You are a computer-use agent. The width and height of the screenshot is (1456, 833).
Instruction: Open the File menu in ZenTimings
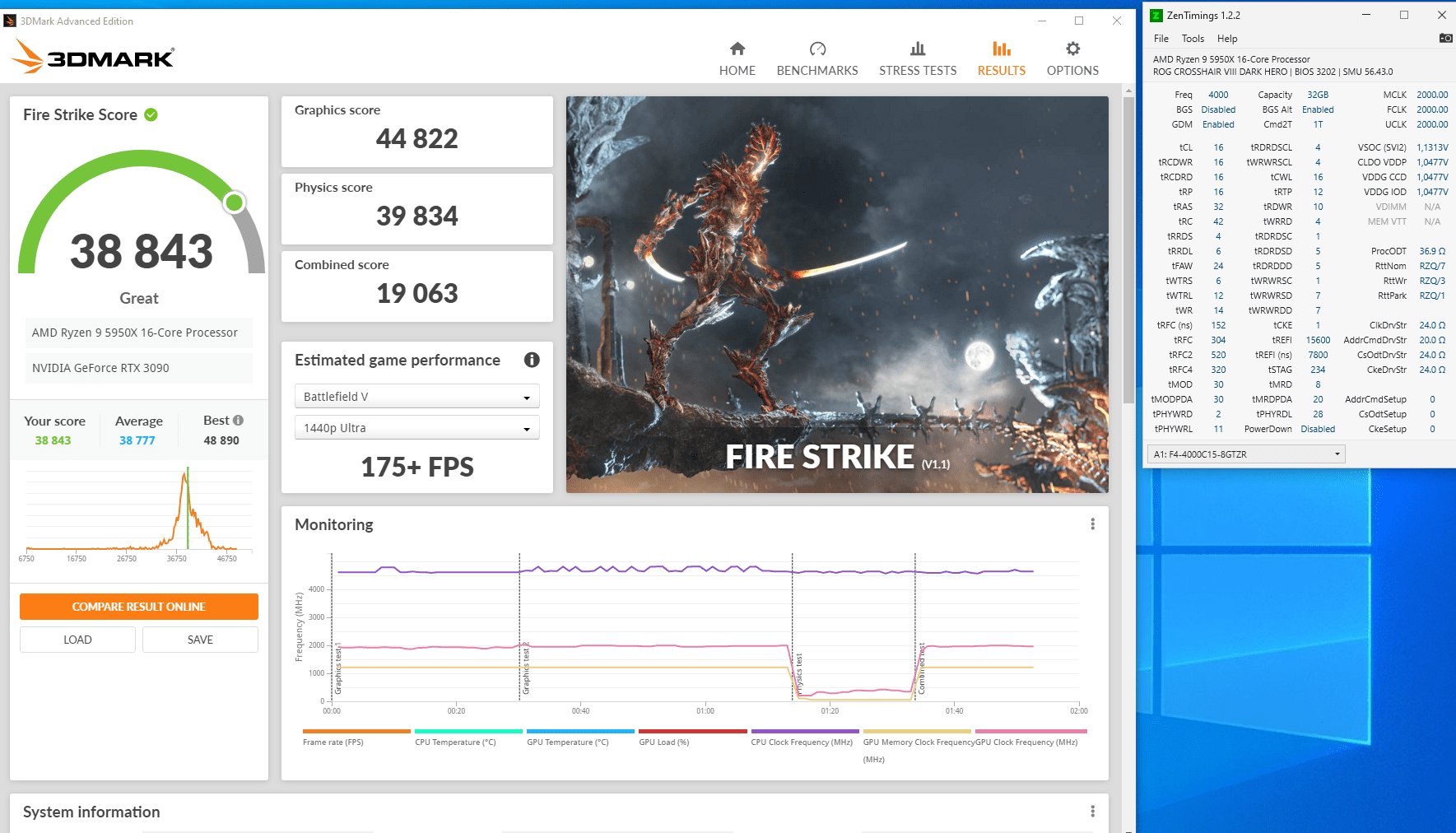point(1161,39)
